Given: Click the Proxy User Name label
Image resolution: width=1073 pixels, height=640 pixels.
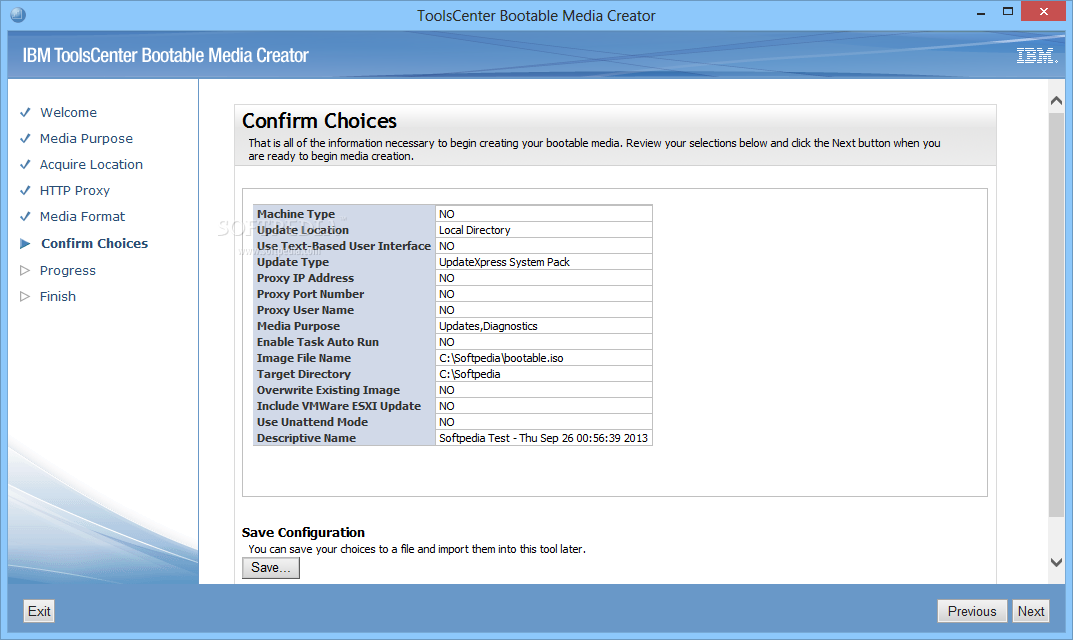Looking at the screenshot, I should (305, 310).
